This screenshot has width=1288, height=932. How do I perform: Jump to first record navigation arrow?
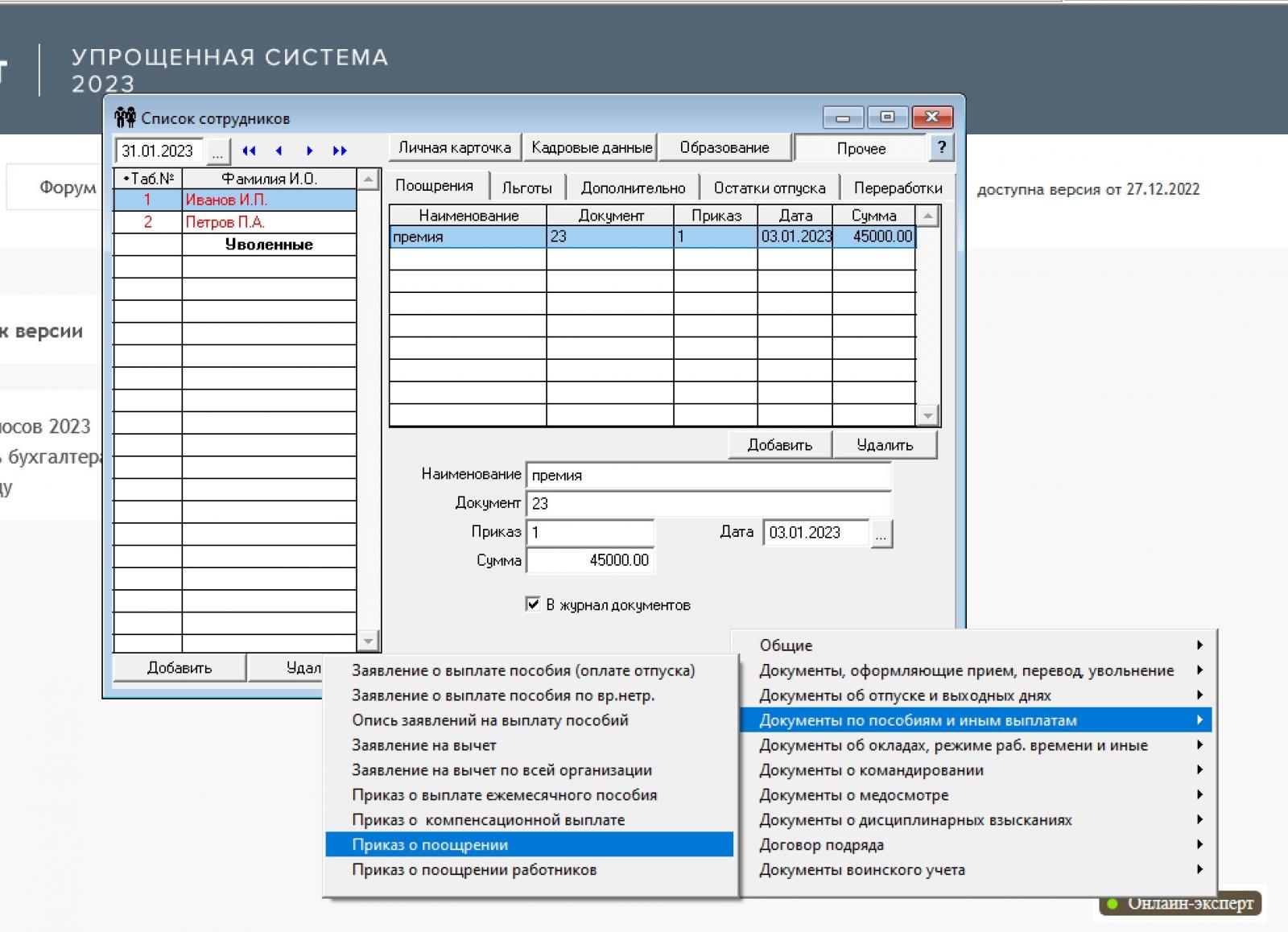pyautogui.click(x=249, y=151)
